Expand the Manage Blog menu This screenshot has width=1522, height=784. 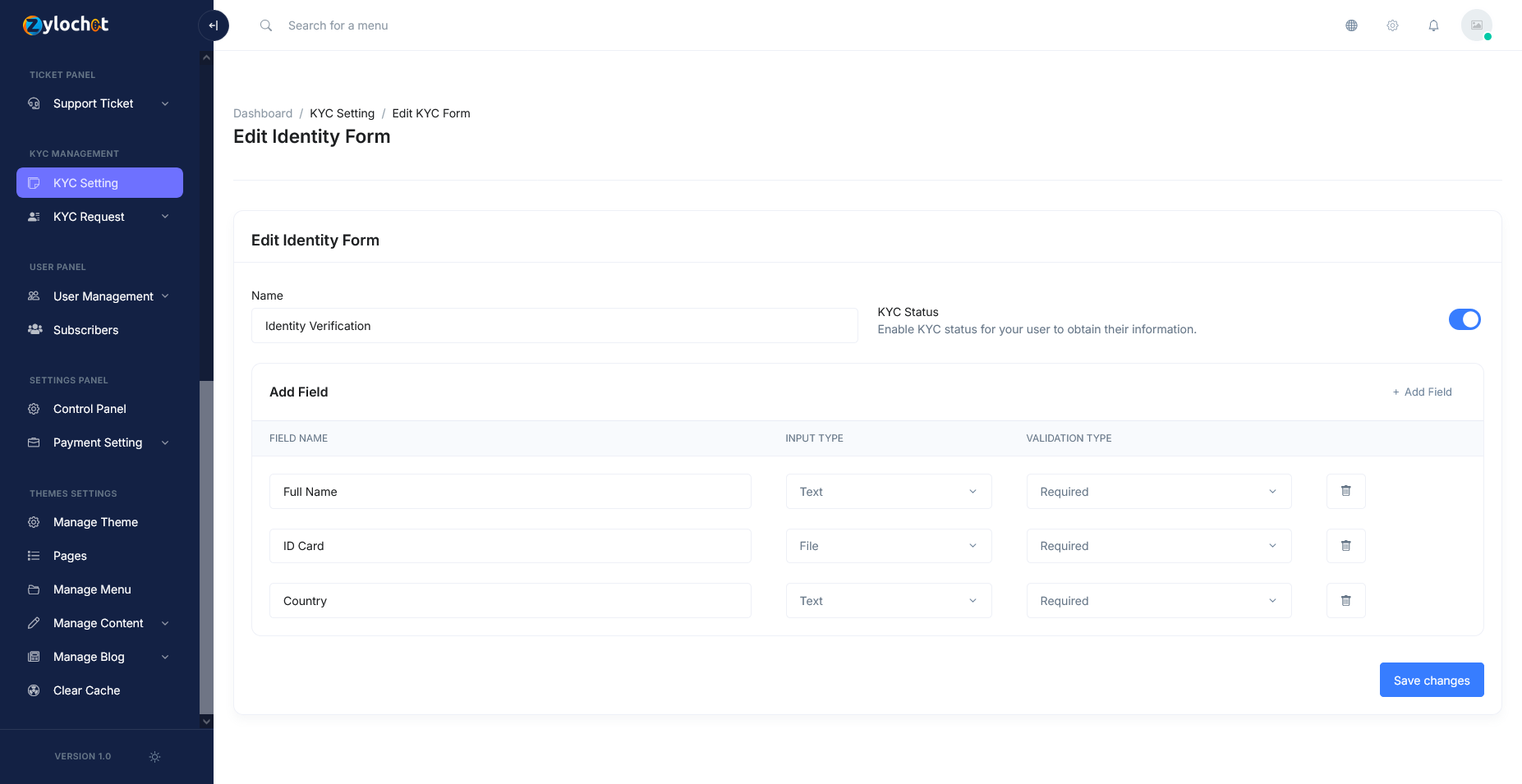[99, 657]
